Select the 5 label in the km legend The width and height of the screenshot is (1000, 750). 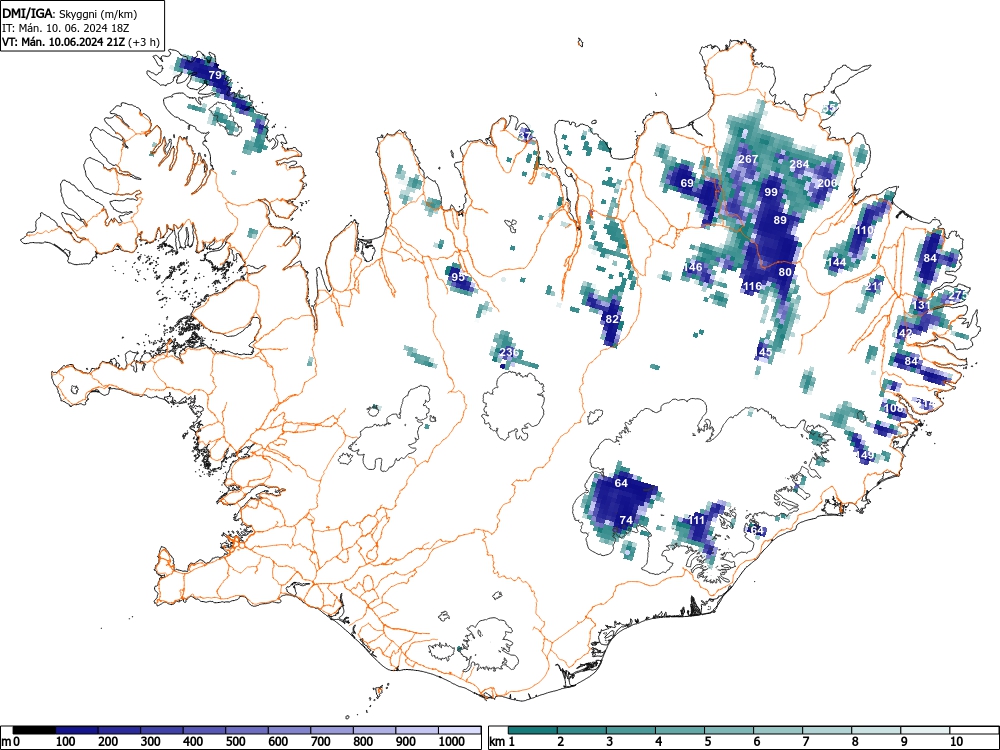point(707,742)
